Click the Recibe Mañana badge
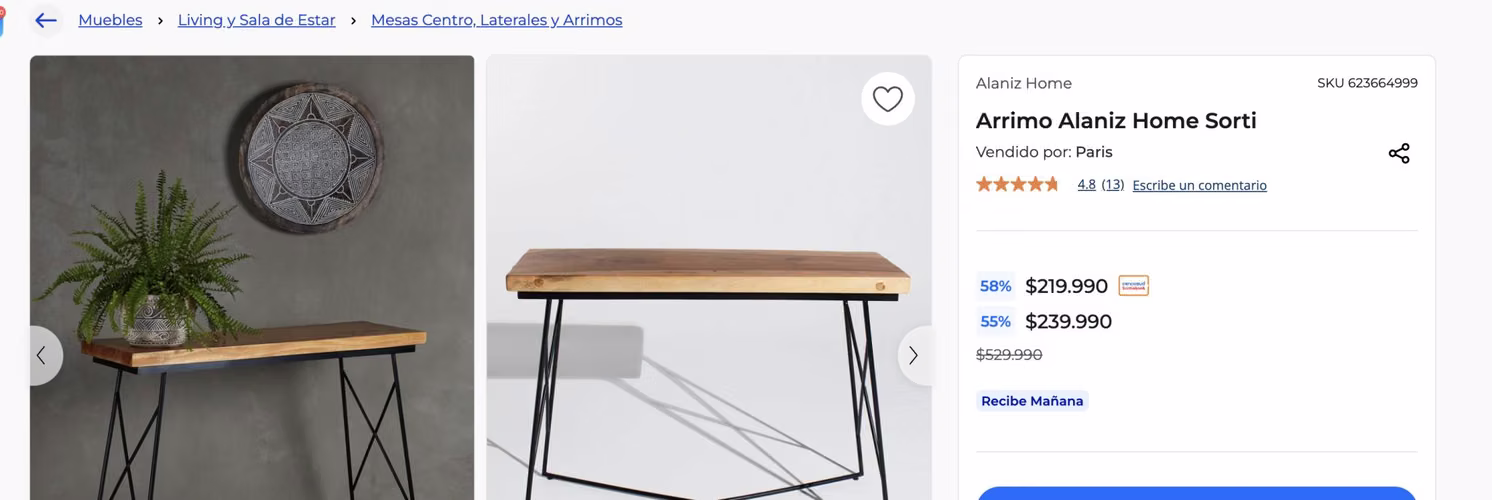This screenshot has height=500, width=1492. [x=1032, y=401]
